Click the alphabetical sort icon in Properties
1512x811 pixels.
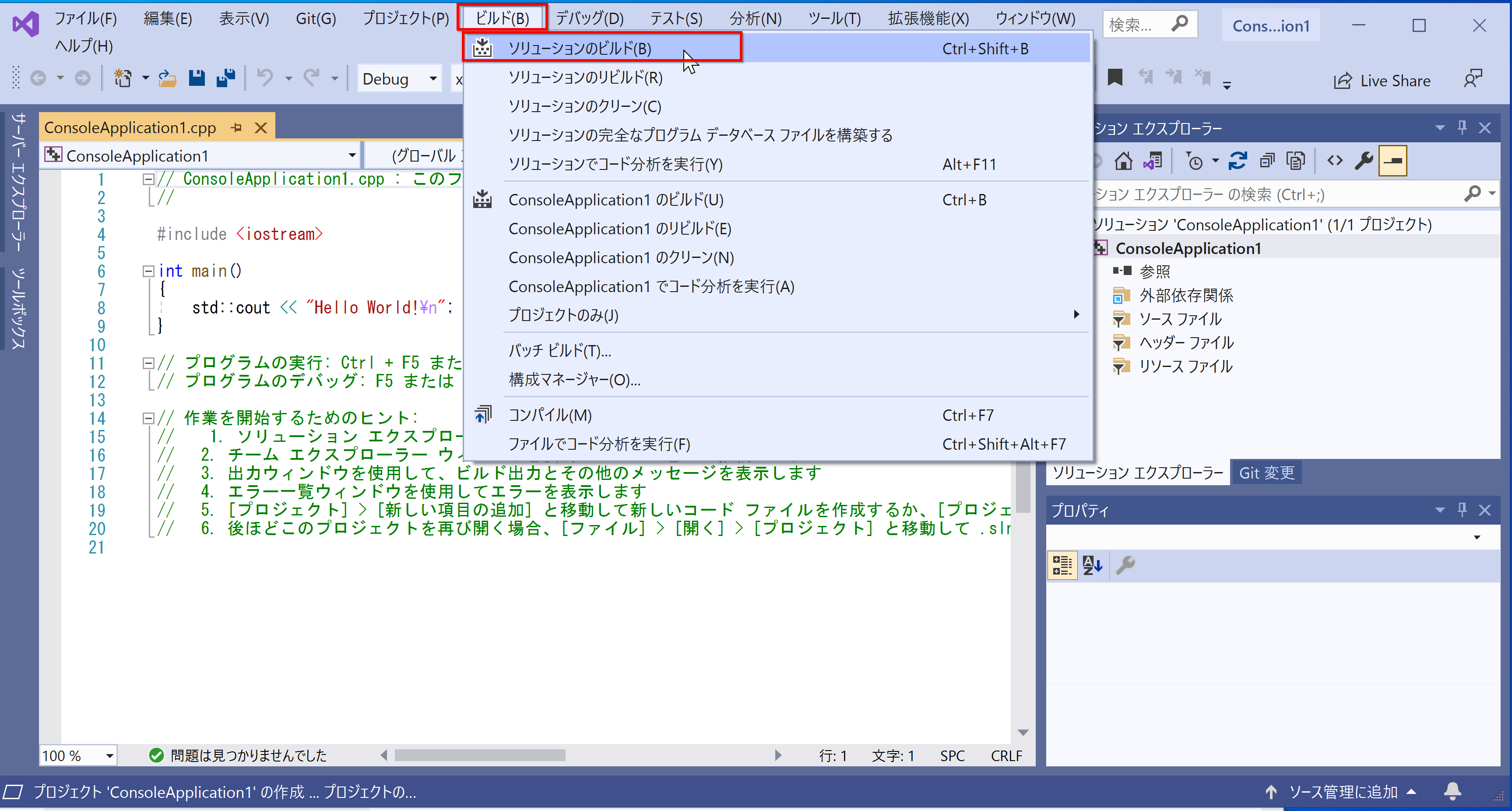coord(1092,565)
